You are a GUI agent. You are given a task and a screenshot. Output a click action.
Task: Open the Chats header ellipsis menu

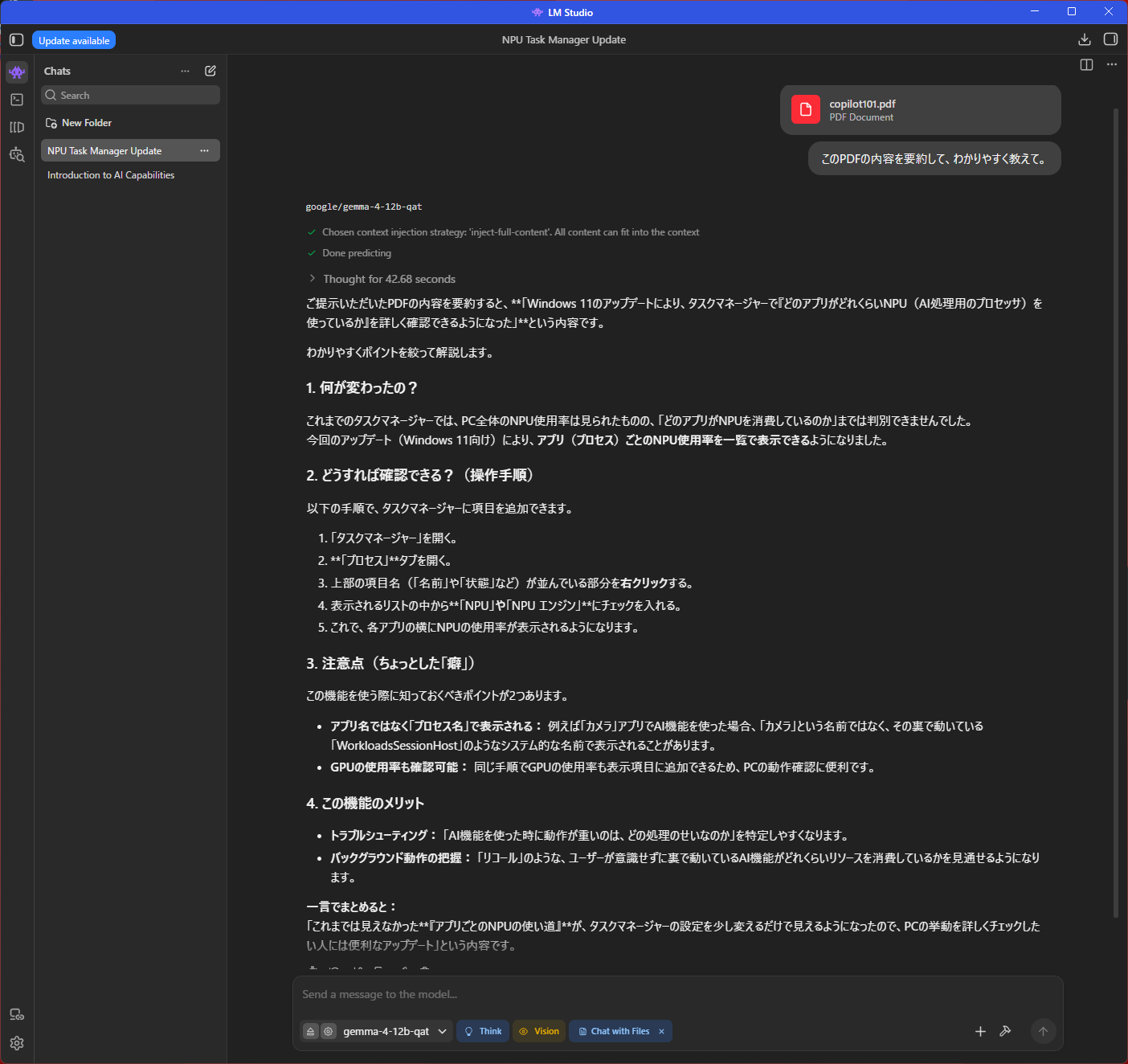click(x=186, y=71)
